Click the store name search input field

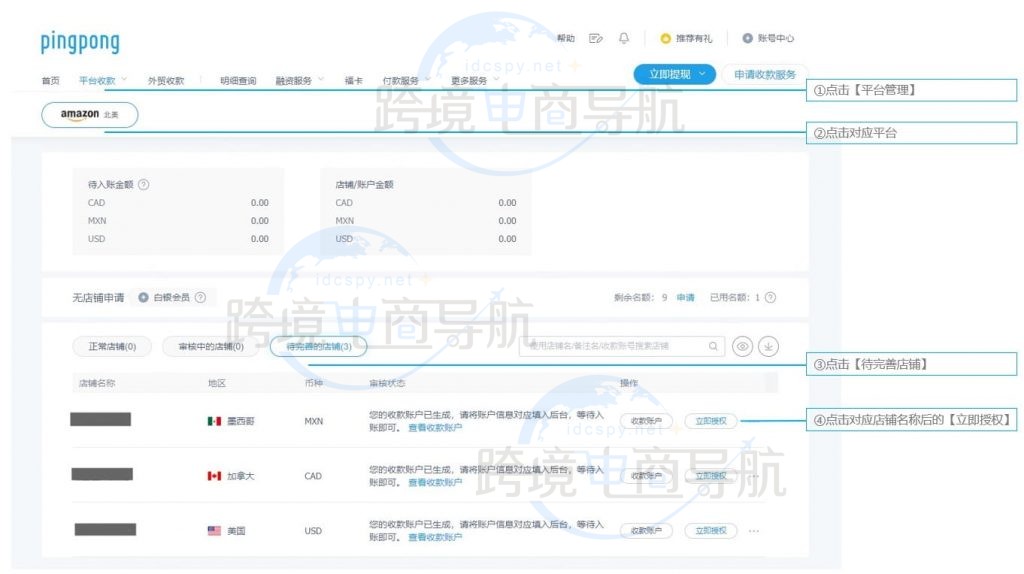615,346
